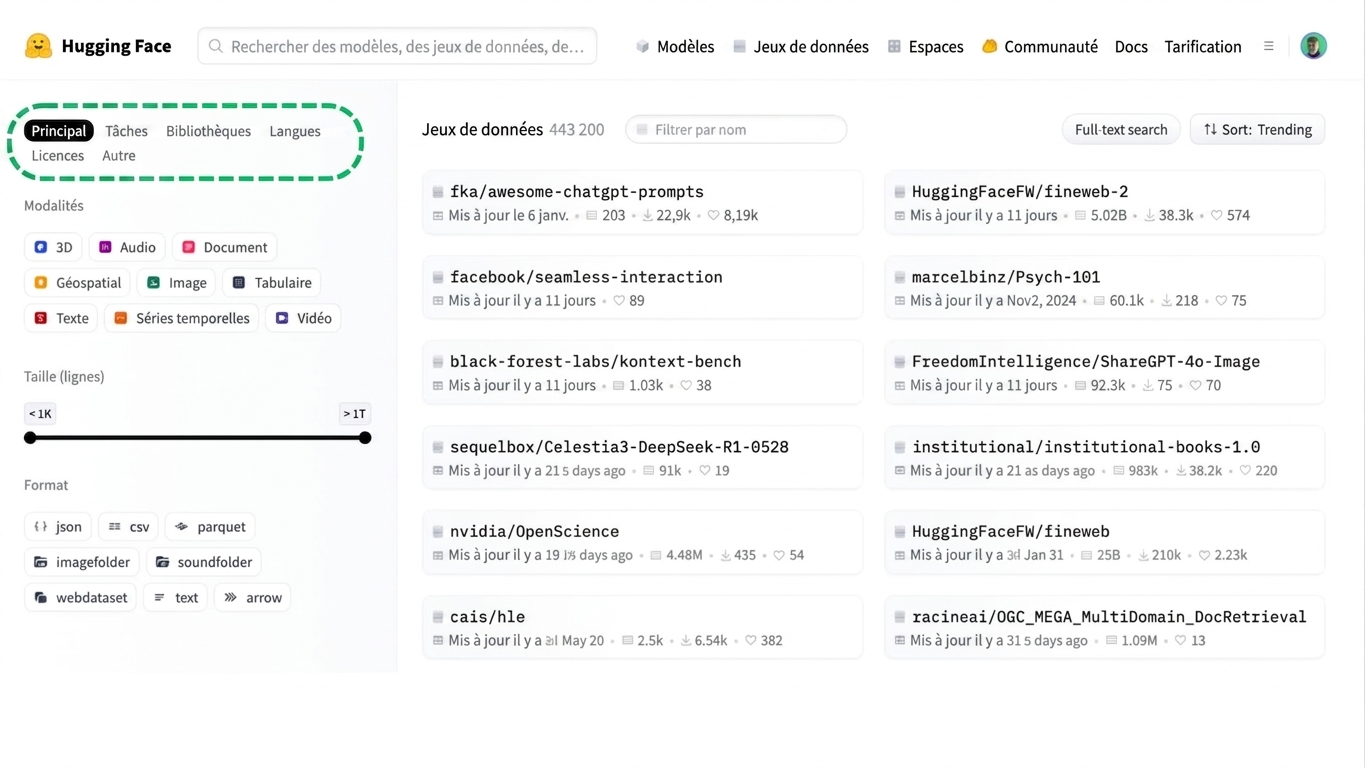
Task: Open facebook/seamless-interaction dataset
Action: (x=643, y=287)
